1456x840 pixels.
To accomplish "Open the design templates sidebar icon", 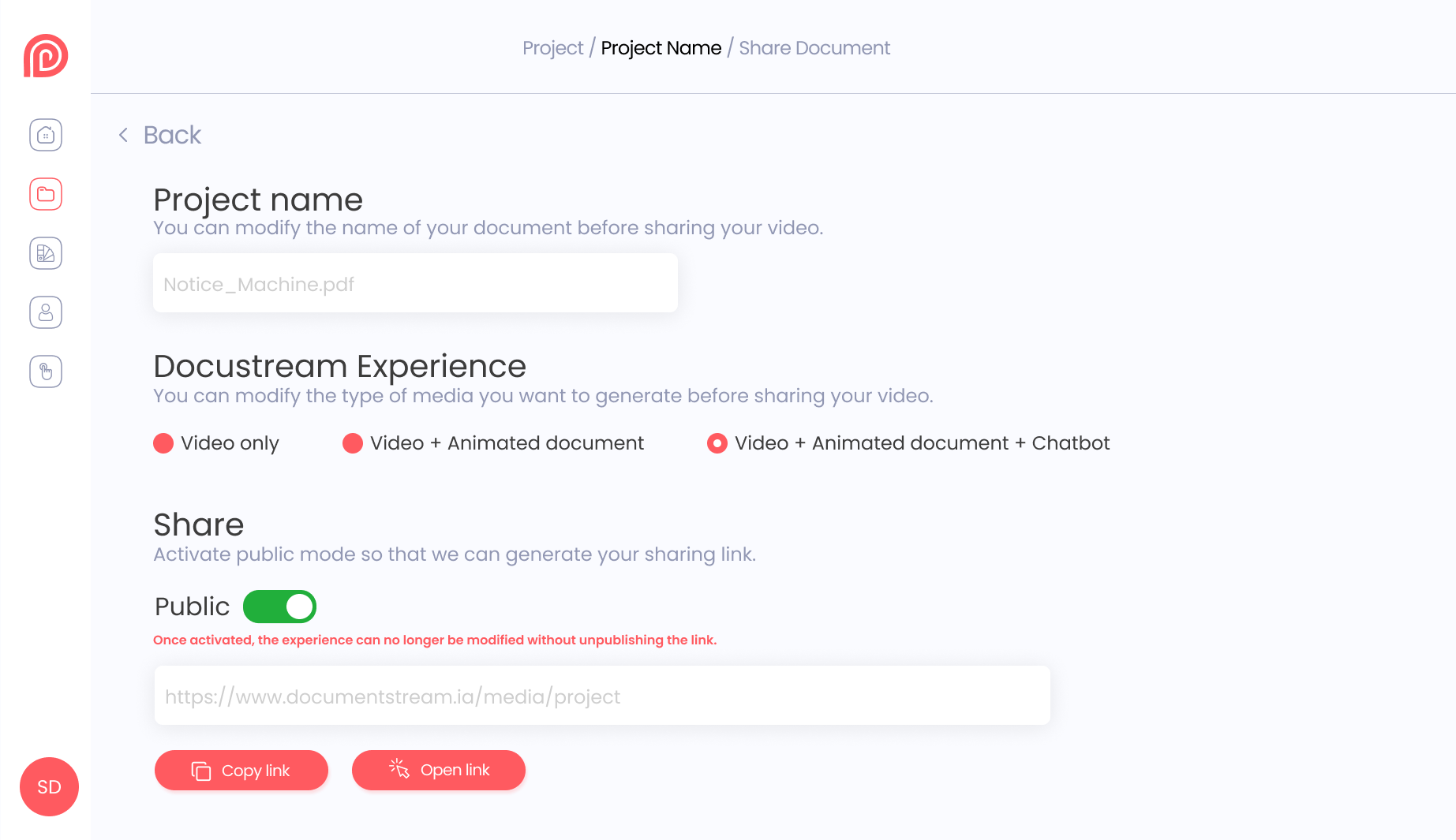I will click(x=46, y=253).
